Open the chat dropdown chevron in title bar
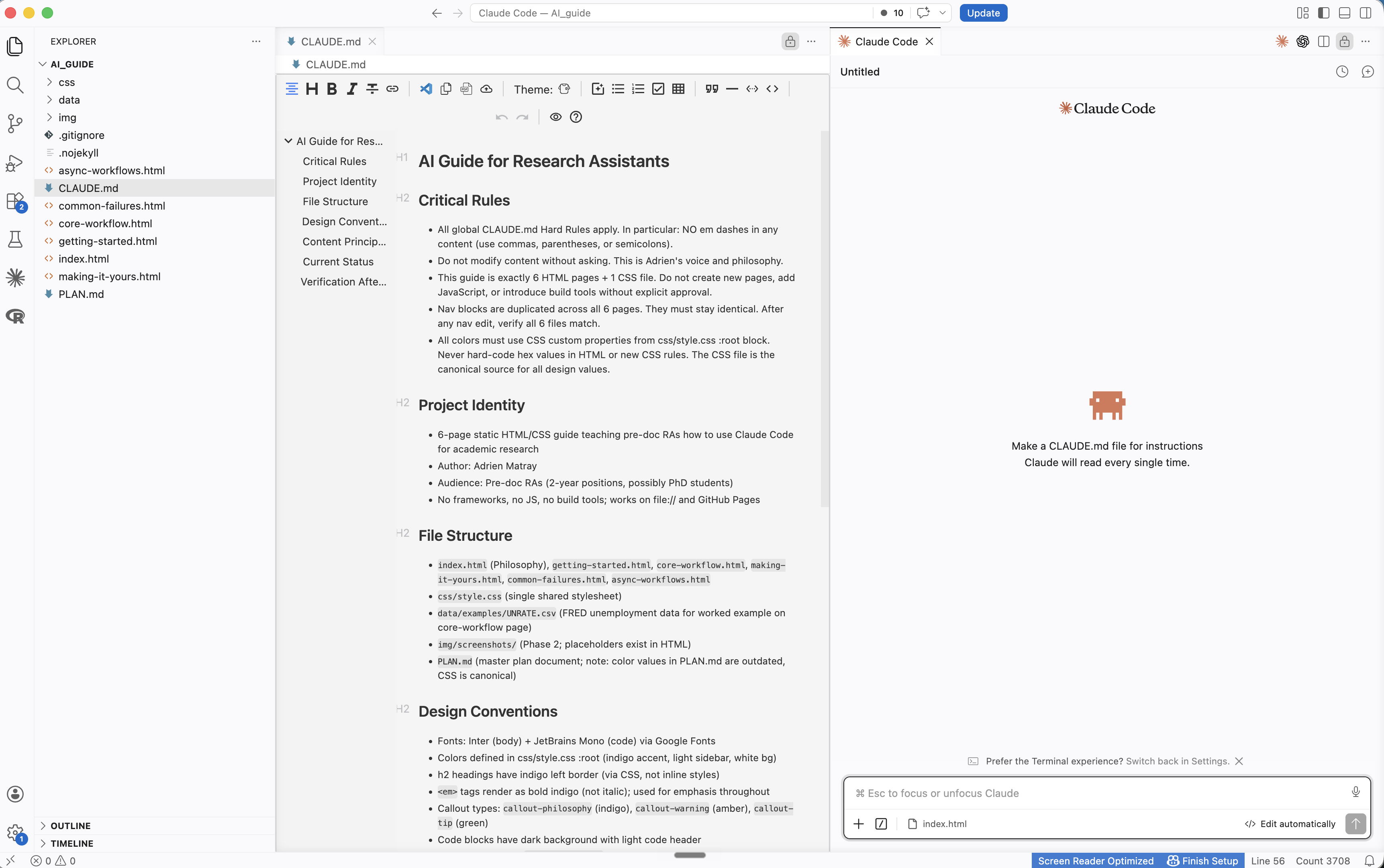This screenshot has height=868, width=1384. [x=942, y=12]
